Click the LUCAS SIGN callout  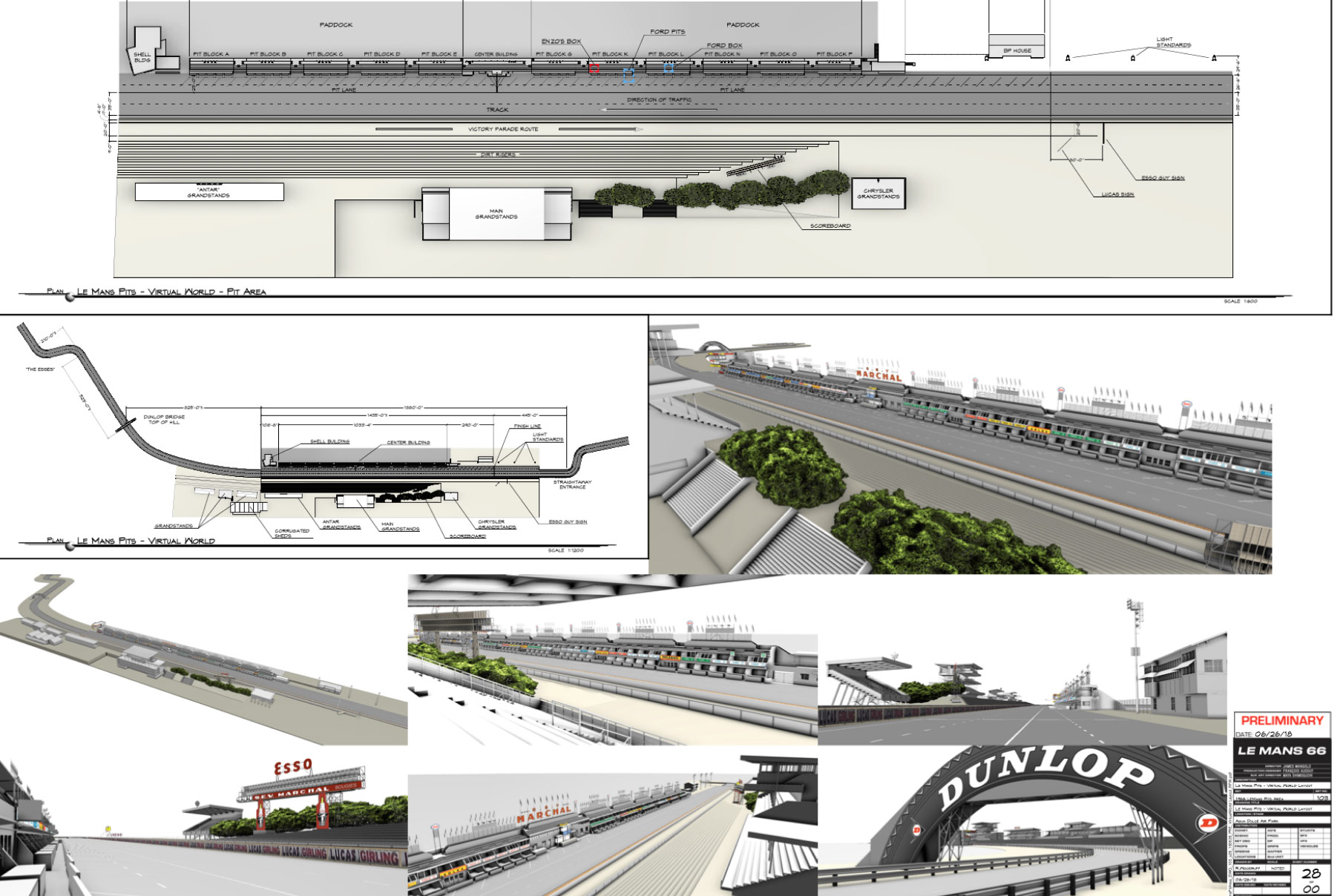click(1117, 194)
